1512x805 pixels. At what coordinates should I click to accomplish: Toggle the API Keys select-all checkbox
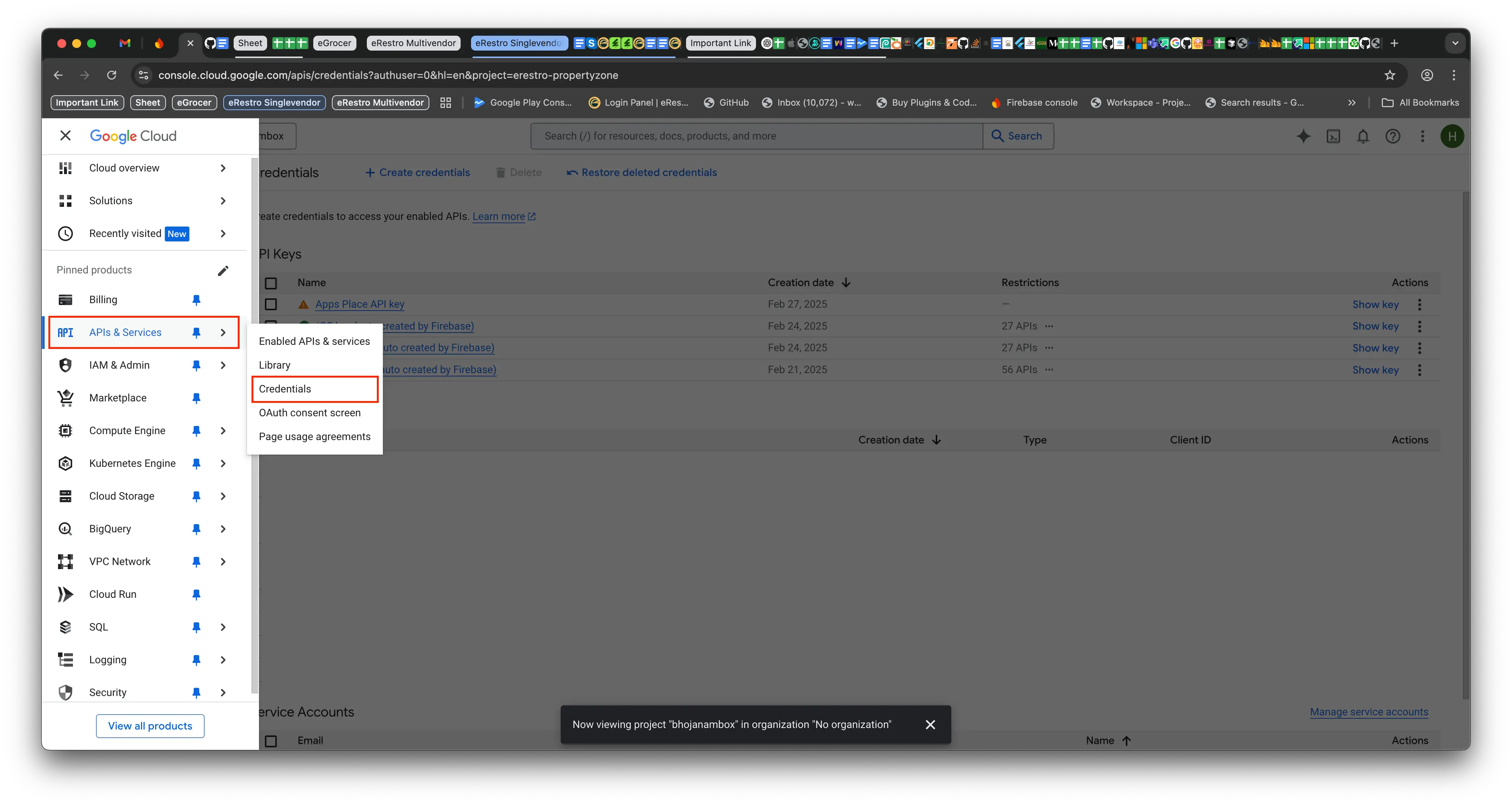pyautogui.click(x=270, y=283)
